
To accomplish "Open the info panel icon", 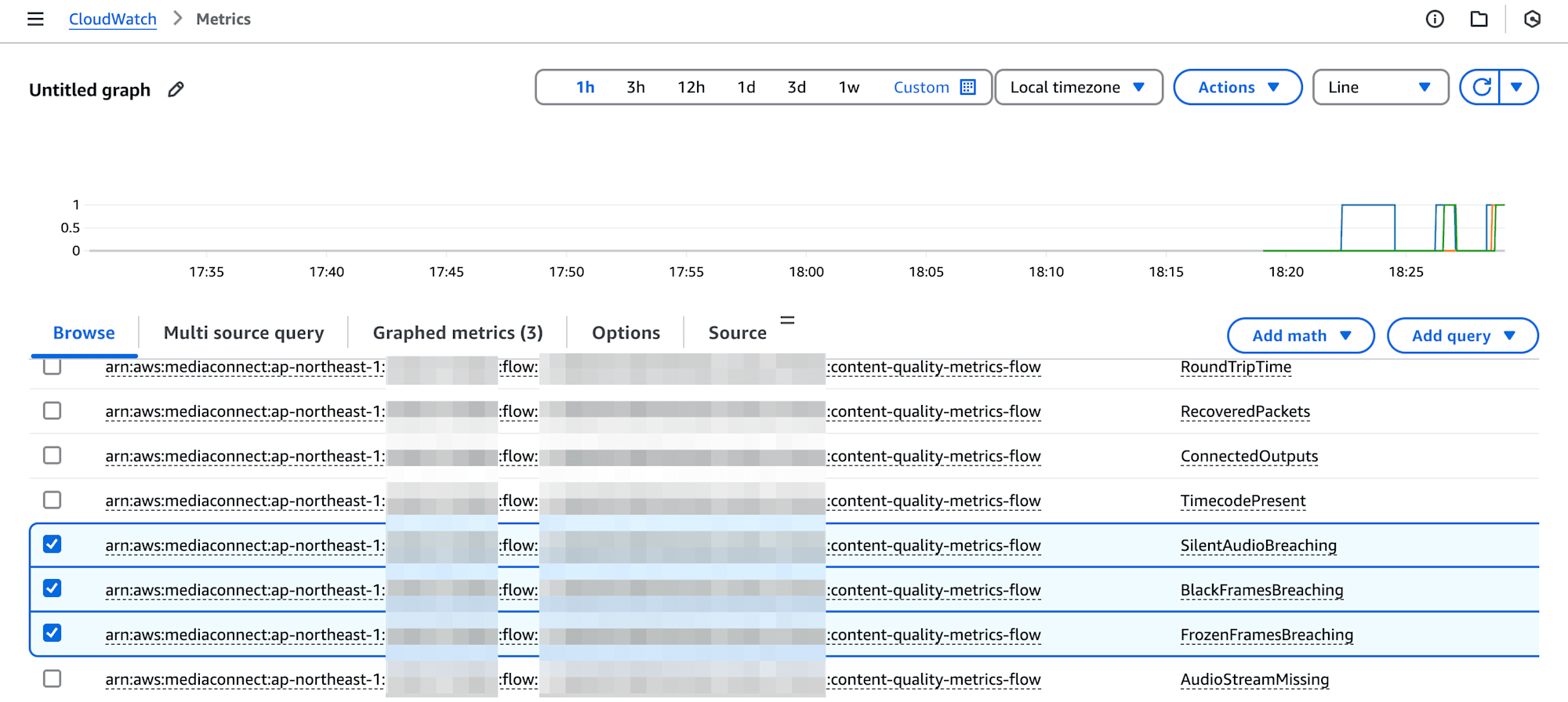I will point(1435,19).
